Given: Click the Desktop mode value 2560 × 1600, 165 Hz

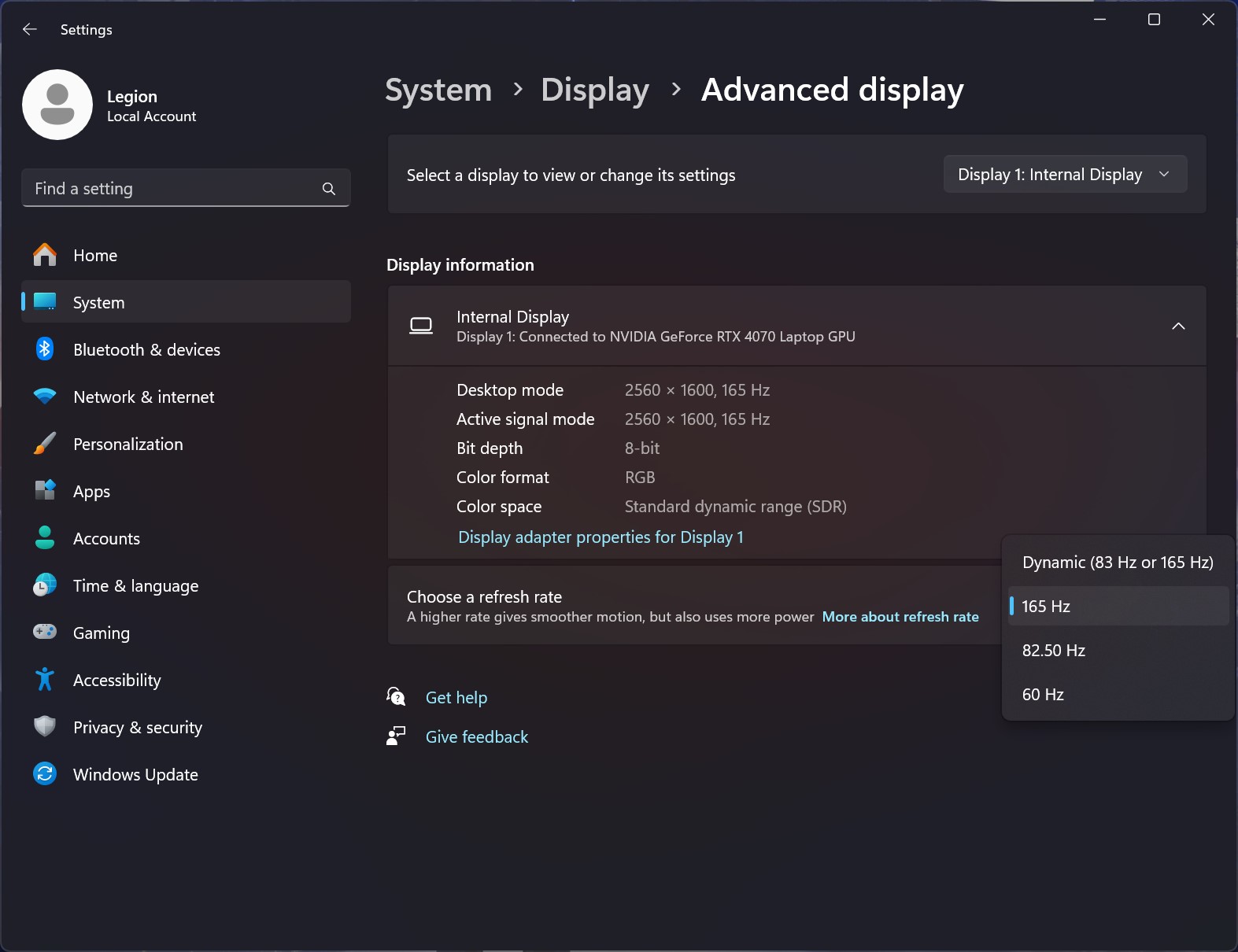Looking at the screenshot, I should [697, 389].
